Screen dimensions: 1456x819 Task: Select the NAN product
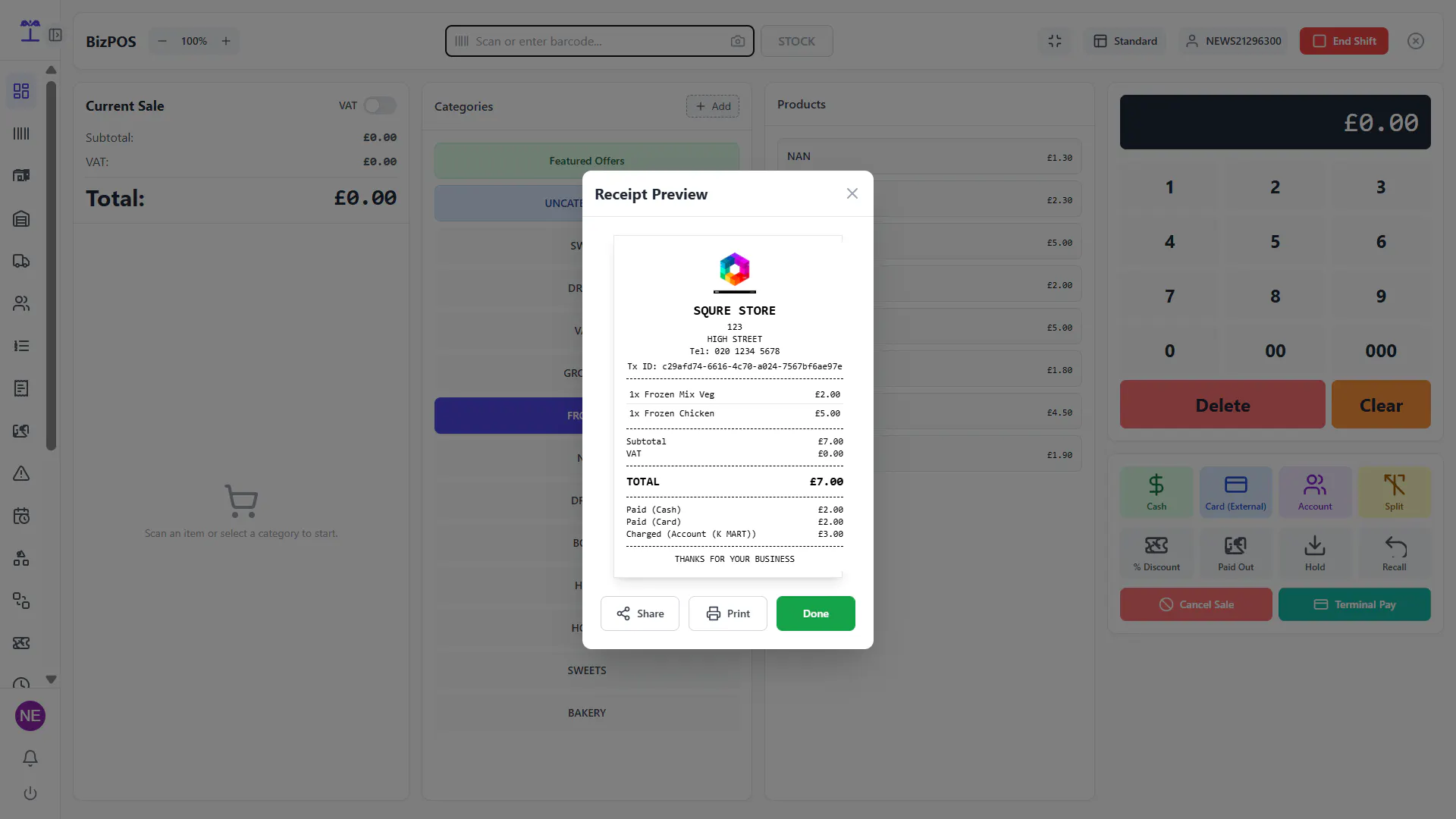tap(930, 157)
